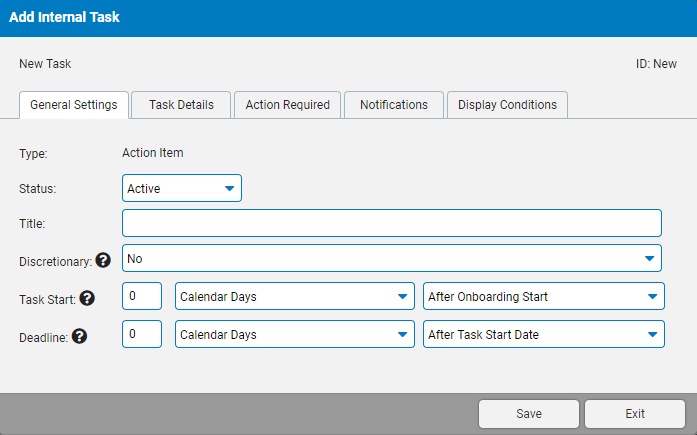Open the After Task Start Date dropdown

coord(544,334)
